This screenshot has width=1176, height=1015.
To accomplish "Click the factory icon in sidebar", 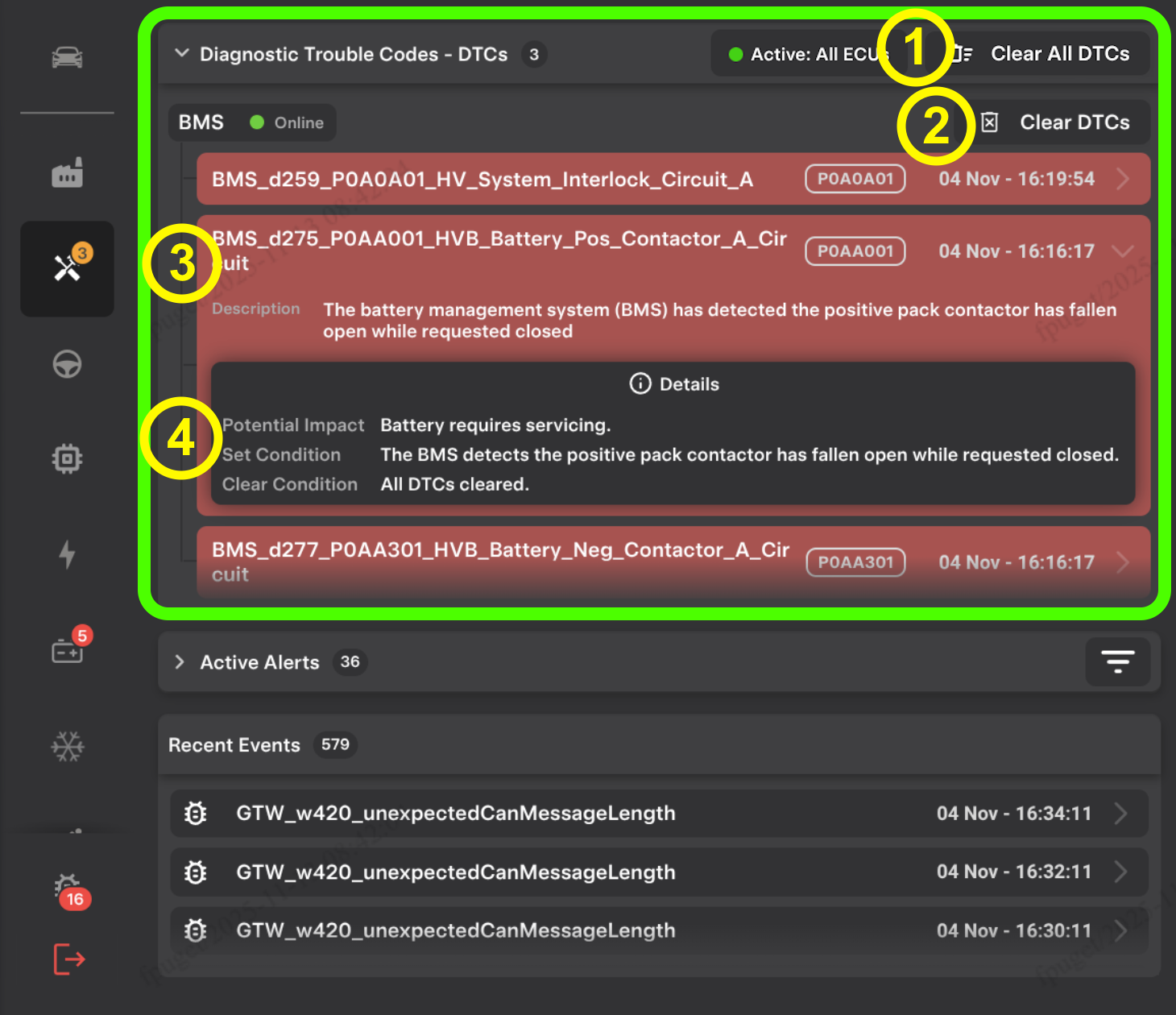I will 67,173.
